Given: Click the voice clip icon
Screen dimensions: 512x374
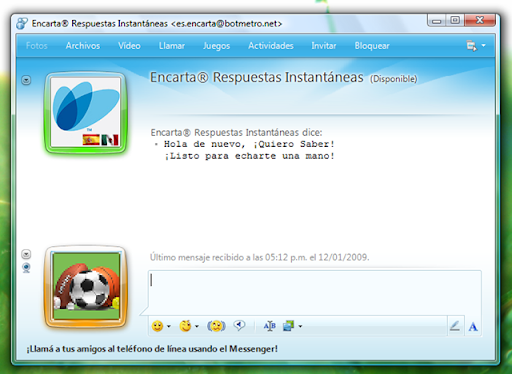Looking at the screenshot, I should tap(239, 326).
